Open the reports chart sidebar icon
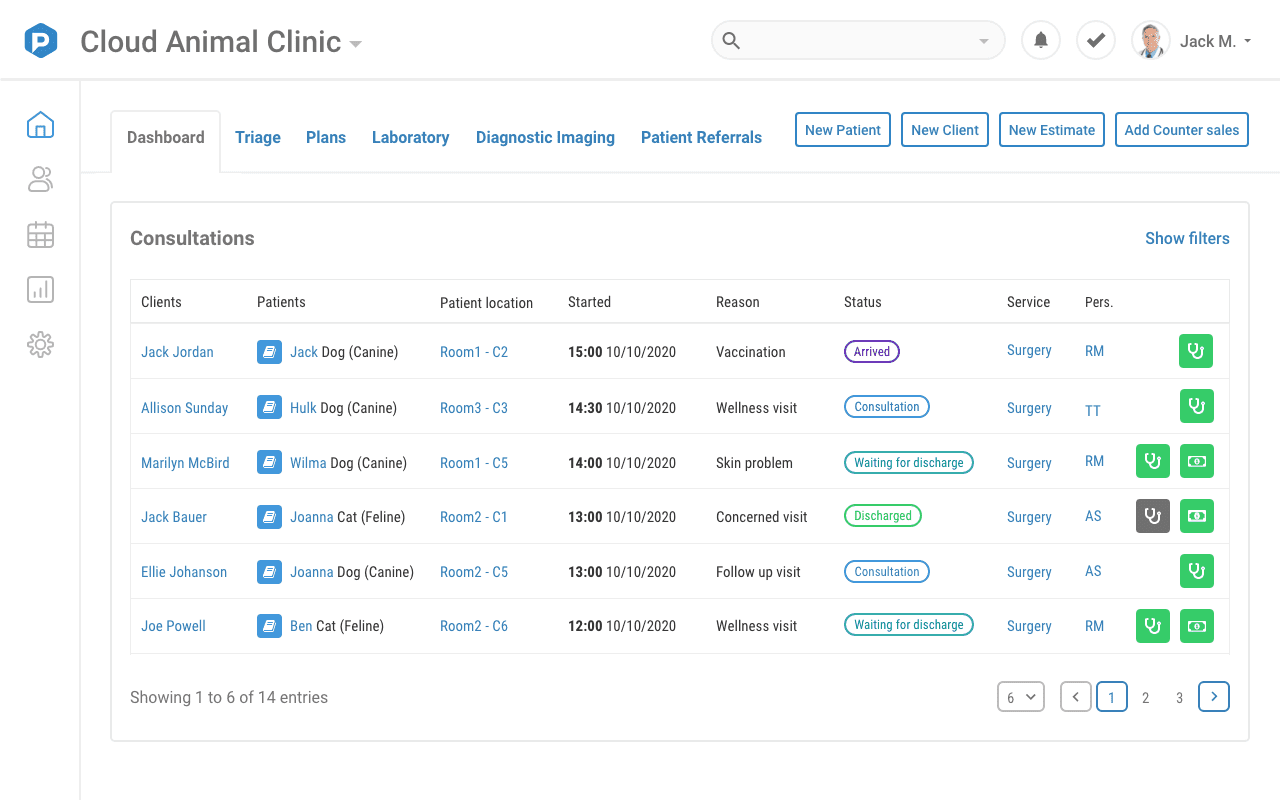This screenshot has height=800, width=1280. 40,290
